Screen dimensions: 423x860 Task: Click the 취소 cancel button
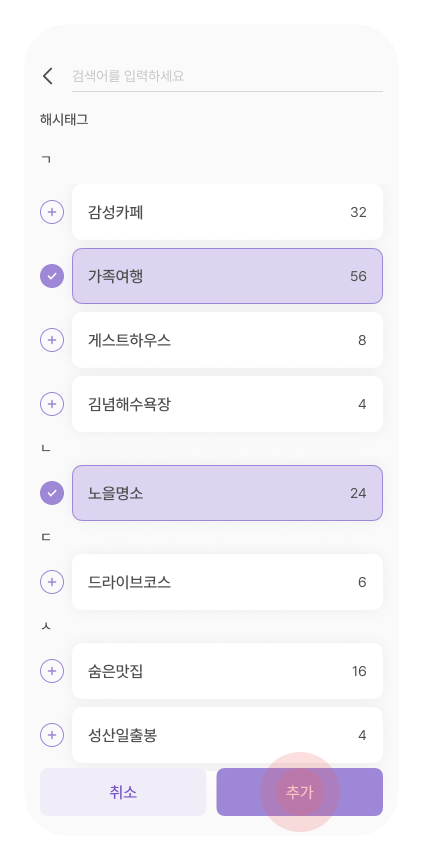coord(123,792)
